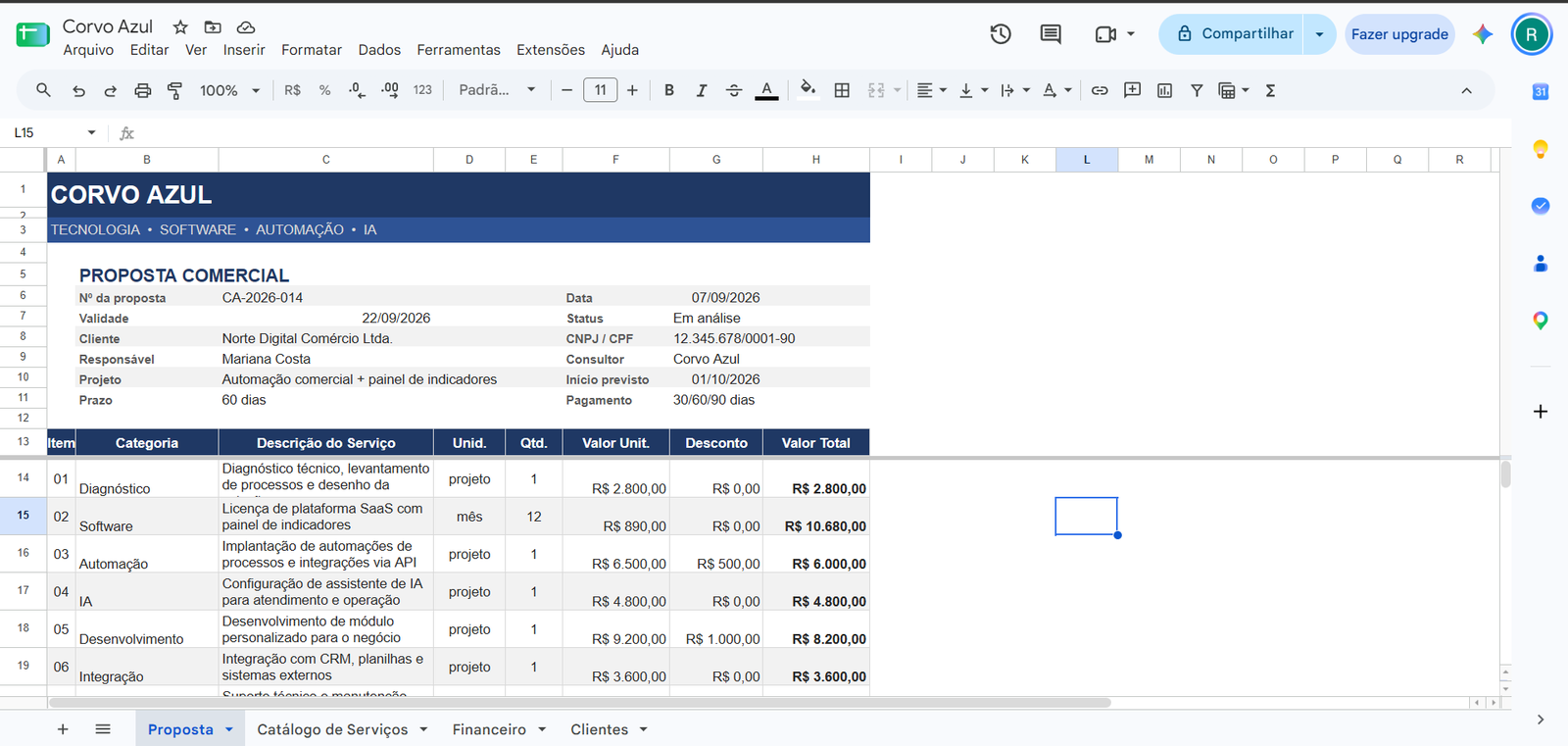View cloud save status
Screen dimensions: 1568x746
pyautogui.click(x=246, y=27)
